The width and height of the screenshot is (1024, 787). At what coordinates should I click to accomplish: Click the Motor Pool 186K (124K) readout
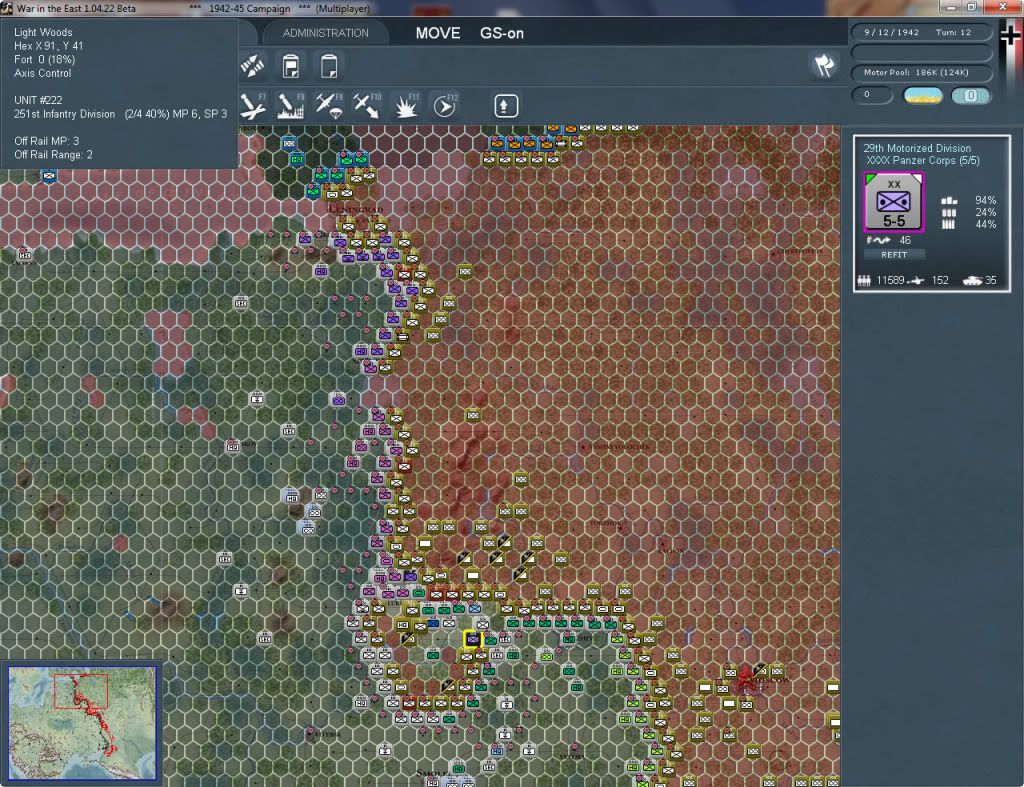tap(921, 72)
